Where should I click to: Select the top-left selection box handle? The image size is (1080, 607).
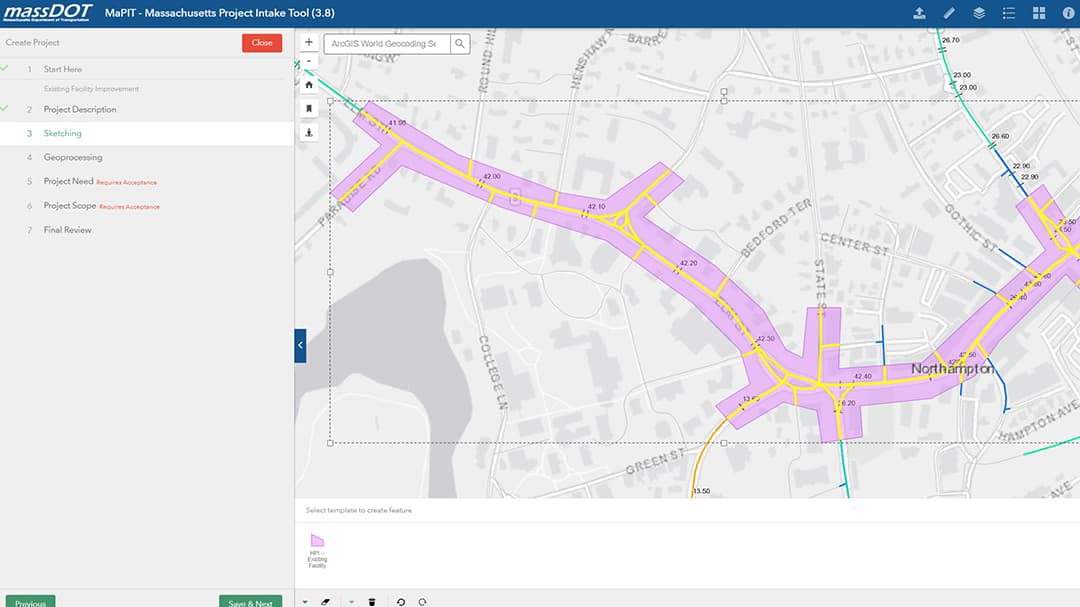pyautogui.click(x=331, y=101)
